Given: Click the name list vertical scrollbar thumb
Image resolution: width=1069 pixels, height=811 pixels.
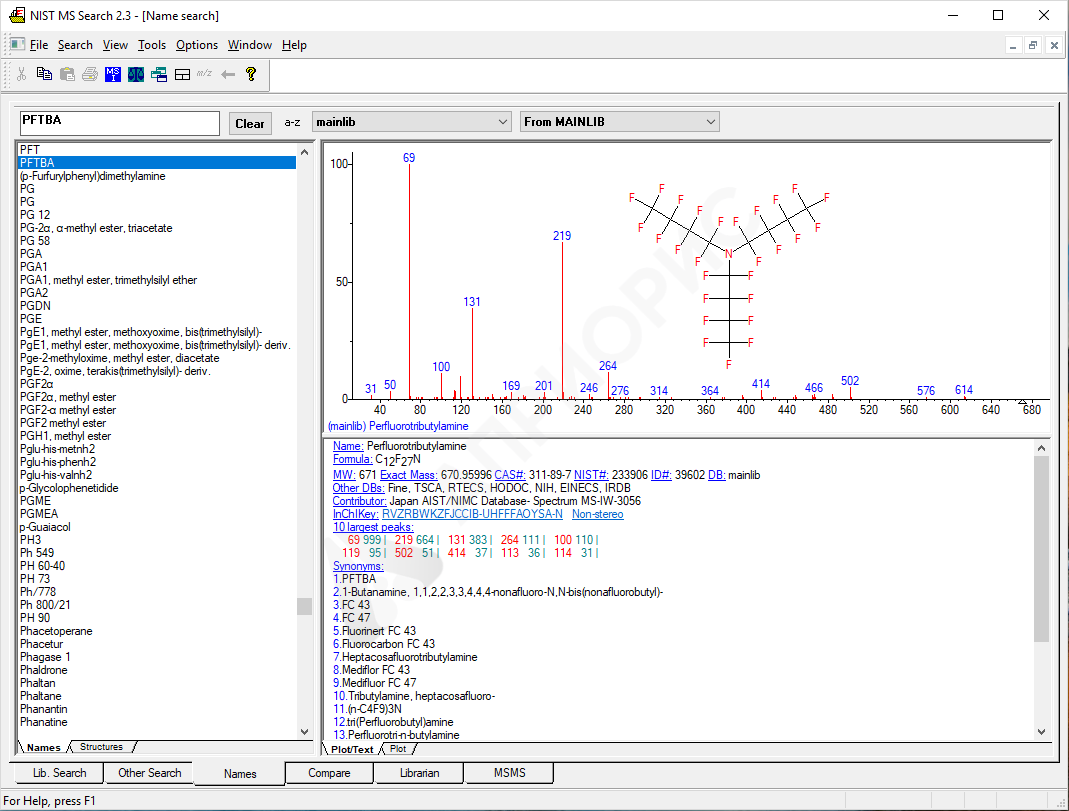Looking at the screenshot, I should pyautogui.click(x=304, y=606).
